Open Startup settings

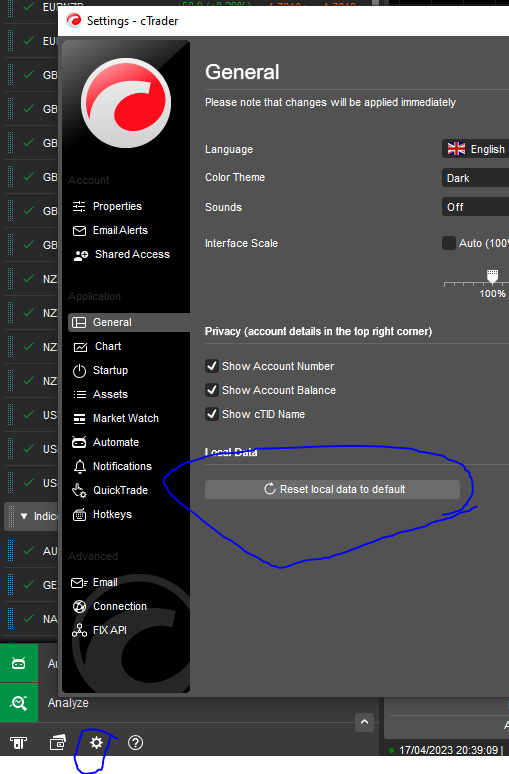(x=110, y=370)
